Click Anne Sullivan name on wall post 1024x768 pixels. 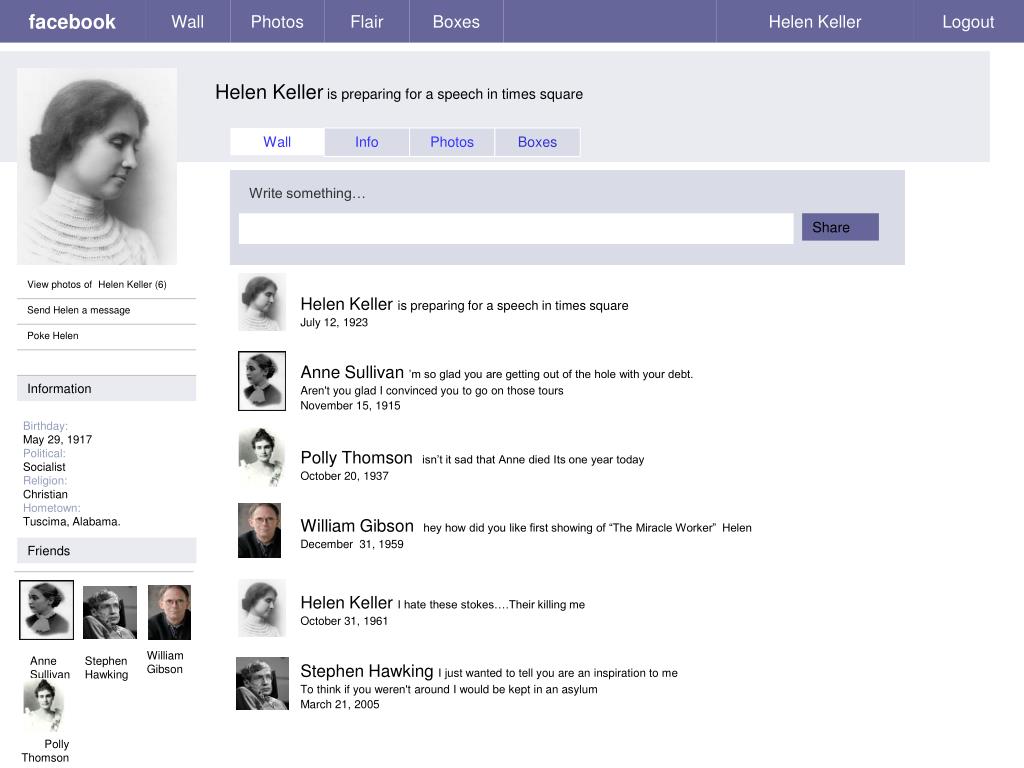point(352,372)
